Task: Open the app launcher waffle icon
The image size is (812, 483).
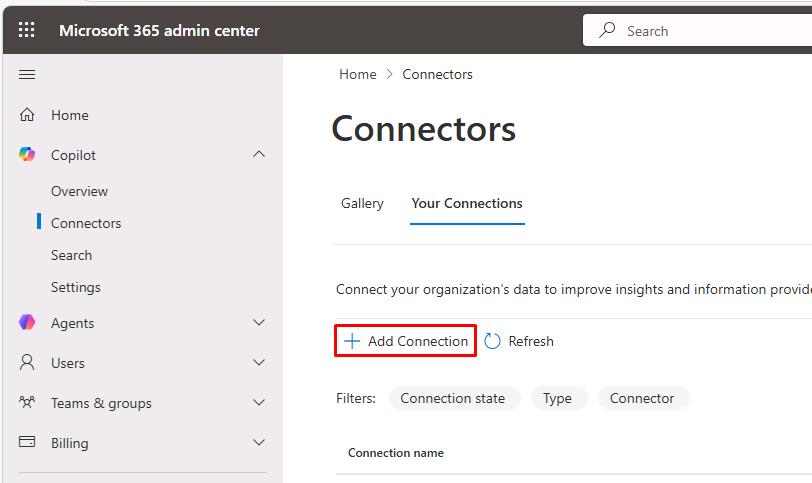Action: pos(26,30)
